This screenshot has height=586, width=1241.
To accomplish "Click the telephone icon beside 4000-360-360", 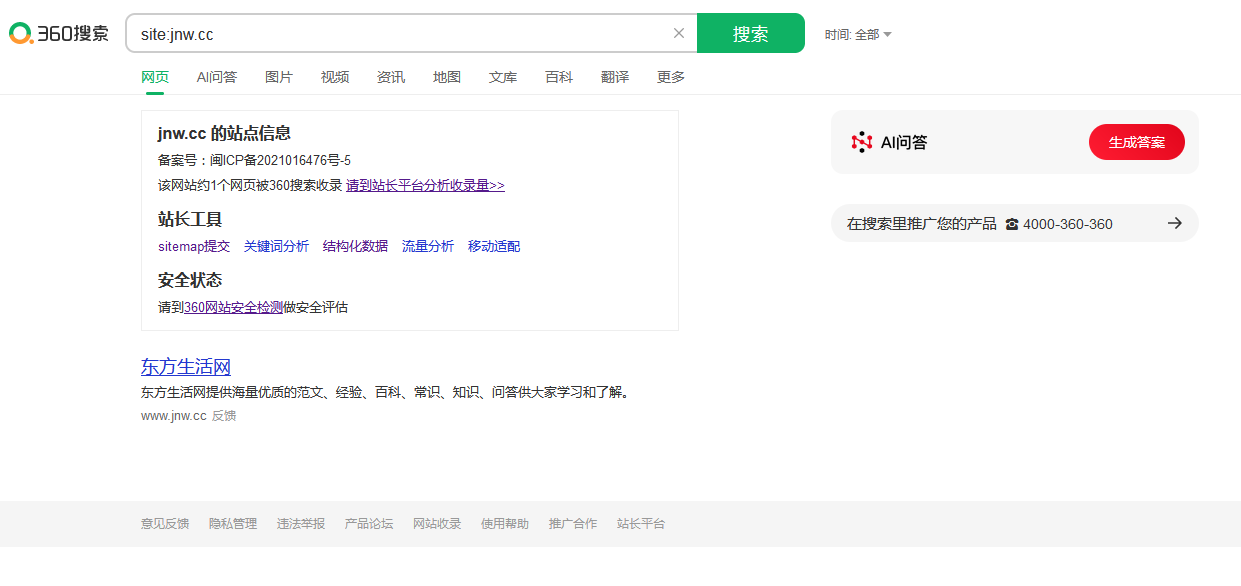I will click(x=1012, y=224).
